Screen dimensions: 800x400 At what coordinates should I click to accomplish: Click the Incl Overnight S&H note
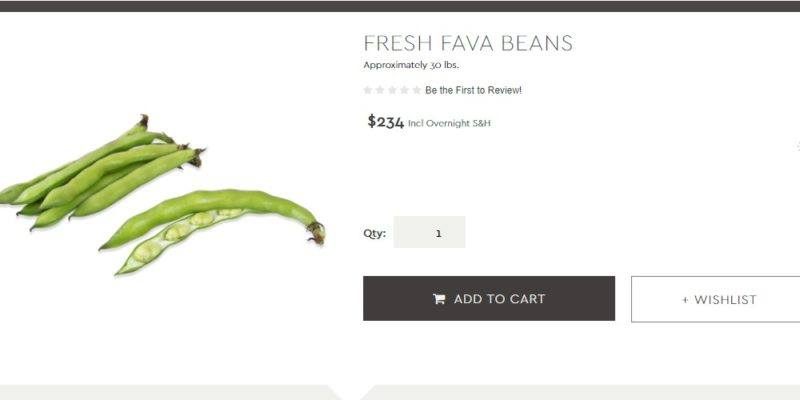point(449,123)
